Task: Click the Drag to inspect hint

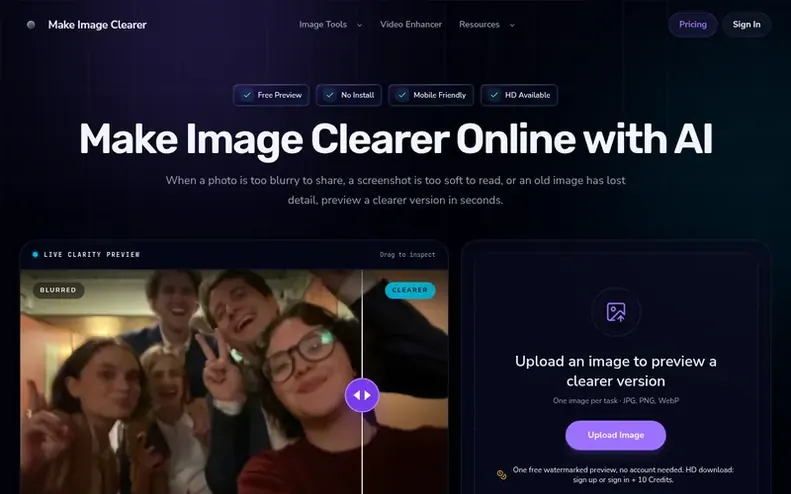Action: pos(408,254)
